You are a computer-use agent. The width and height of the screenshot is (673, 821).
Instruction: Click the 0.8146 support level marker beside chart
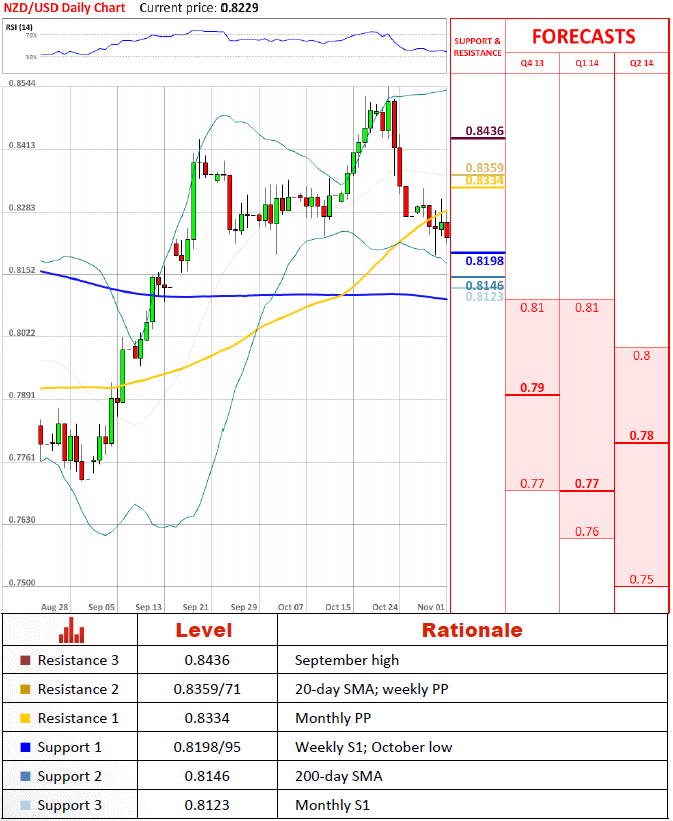tap(484, 285)
